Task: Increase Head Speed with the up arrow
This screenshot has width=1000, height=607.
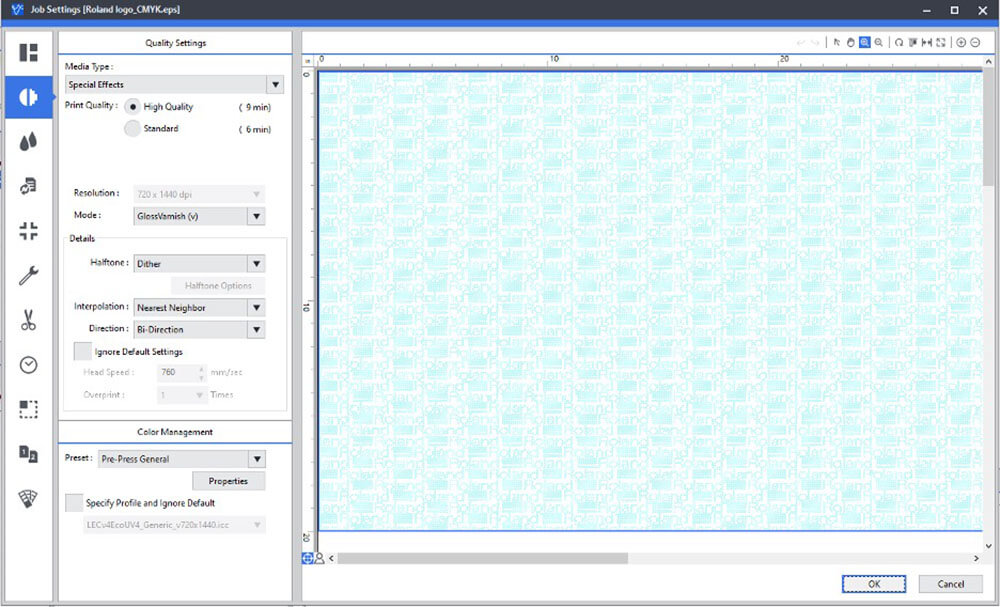Action: [x=202, y=369]
